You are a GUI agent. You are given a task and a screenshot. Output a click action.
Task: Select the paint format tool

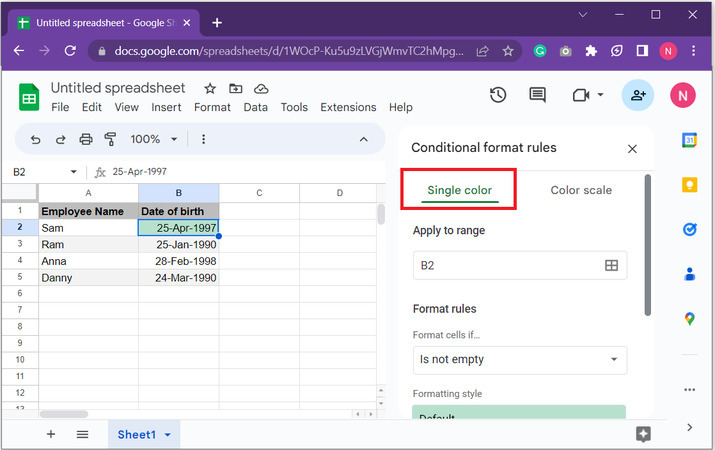pos(110,140)
